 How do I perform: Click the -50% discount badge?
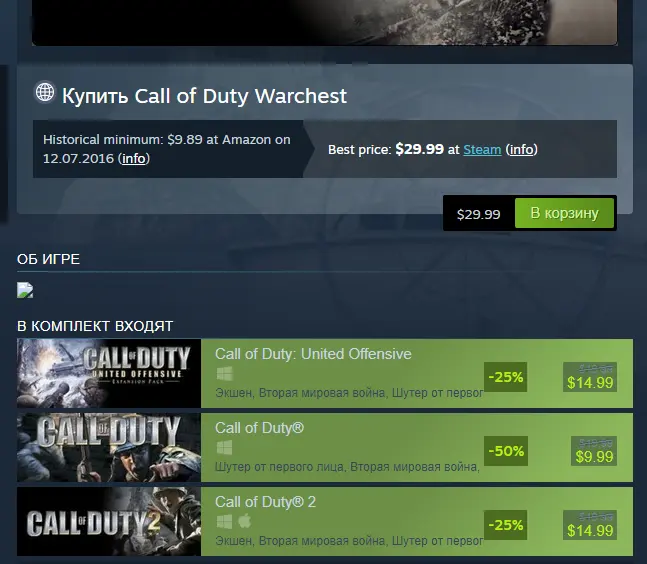(x=506, y=451)
